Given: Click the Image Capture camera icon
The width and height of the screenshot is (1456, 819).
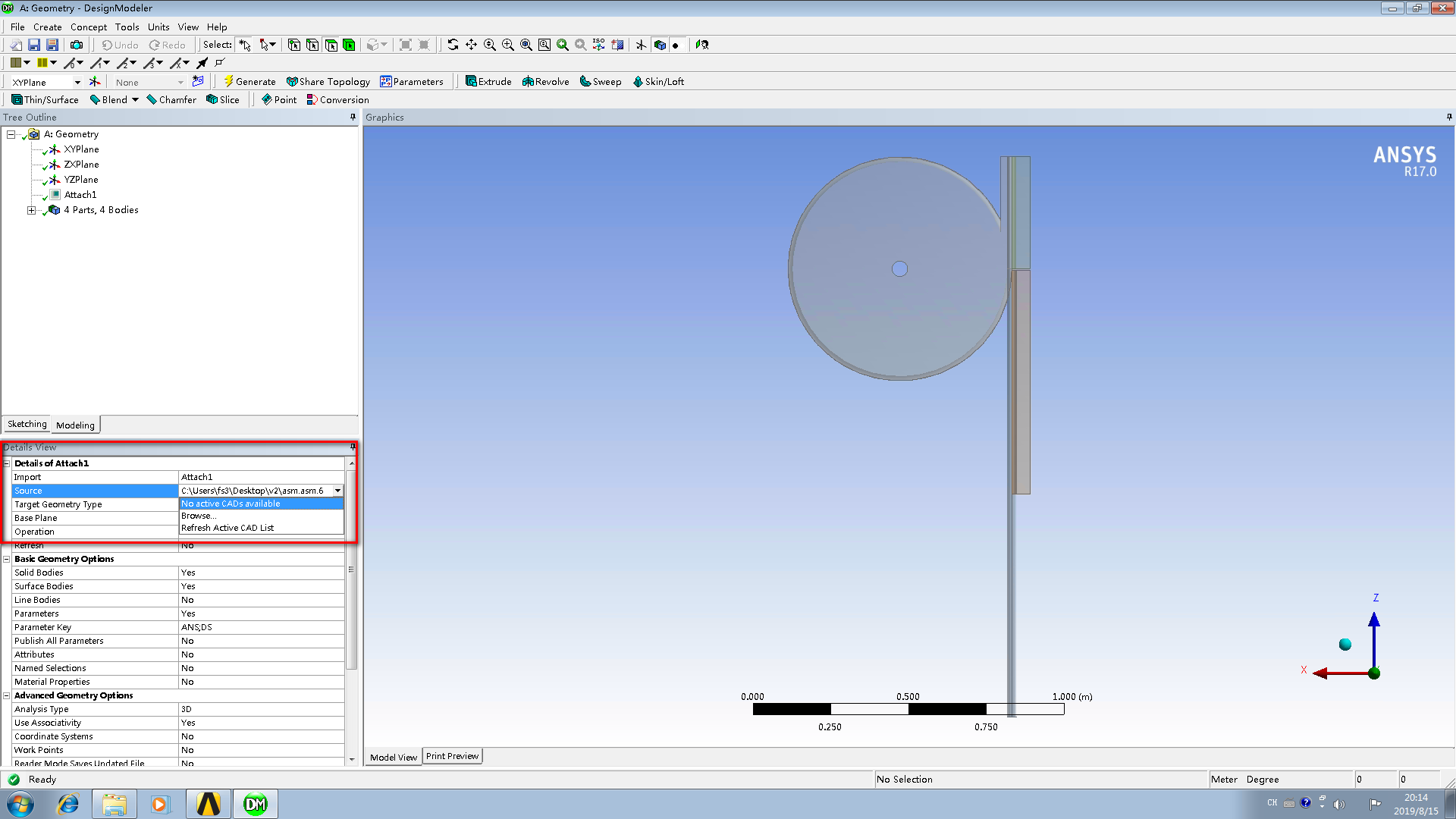Looking at the screenshot, I should [77, 45].
